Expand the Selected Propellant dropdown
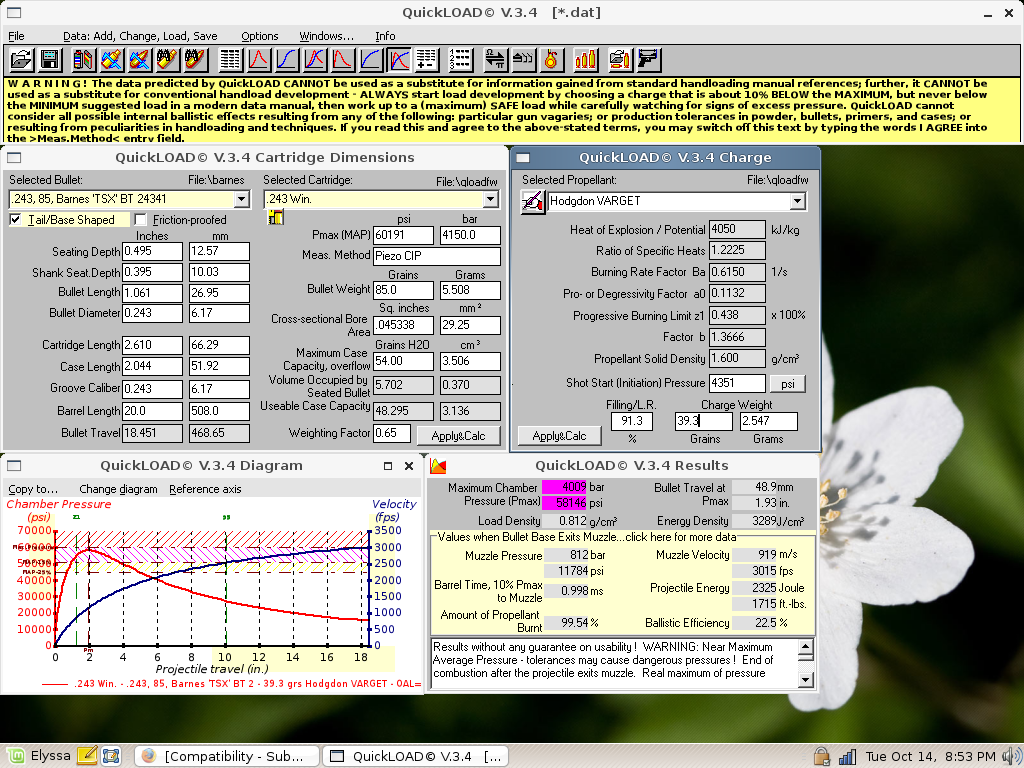The height and width of the screenshot is (768, 1024). point(797,201)
